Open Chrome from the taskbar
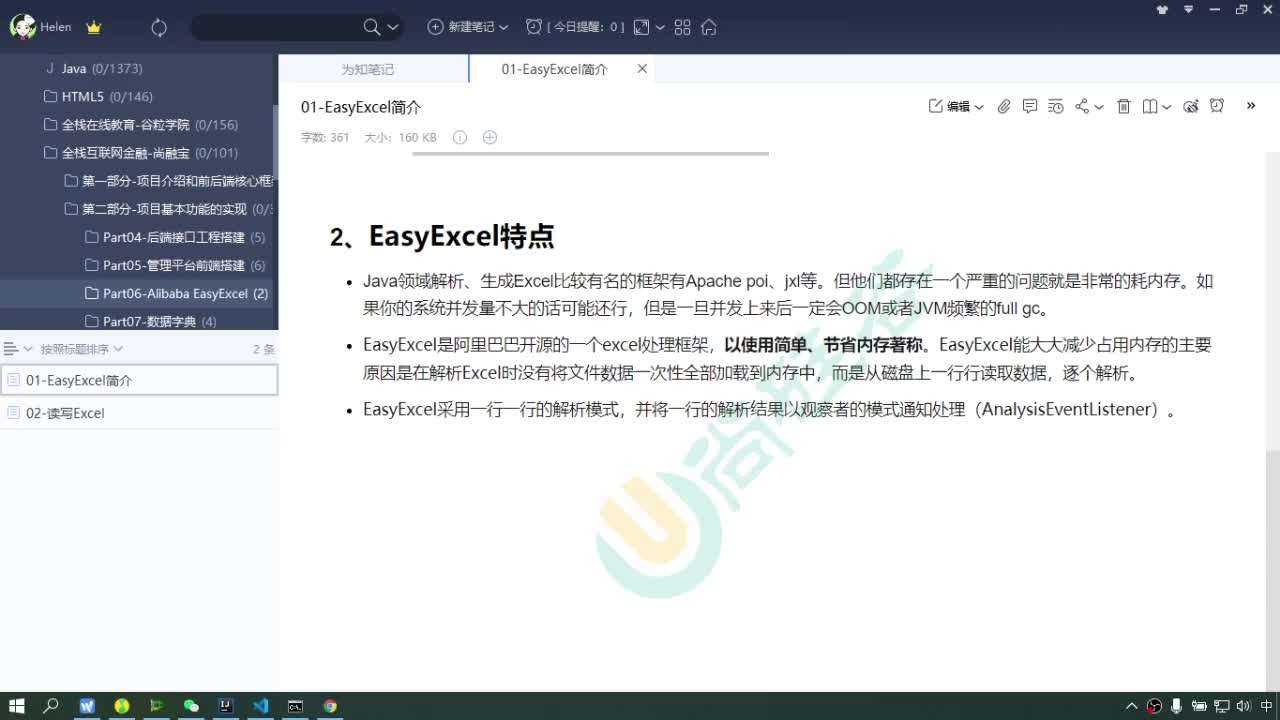 coord(330,706)
